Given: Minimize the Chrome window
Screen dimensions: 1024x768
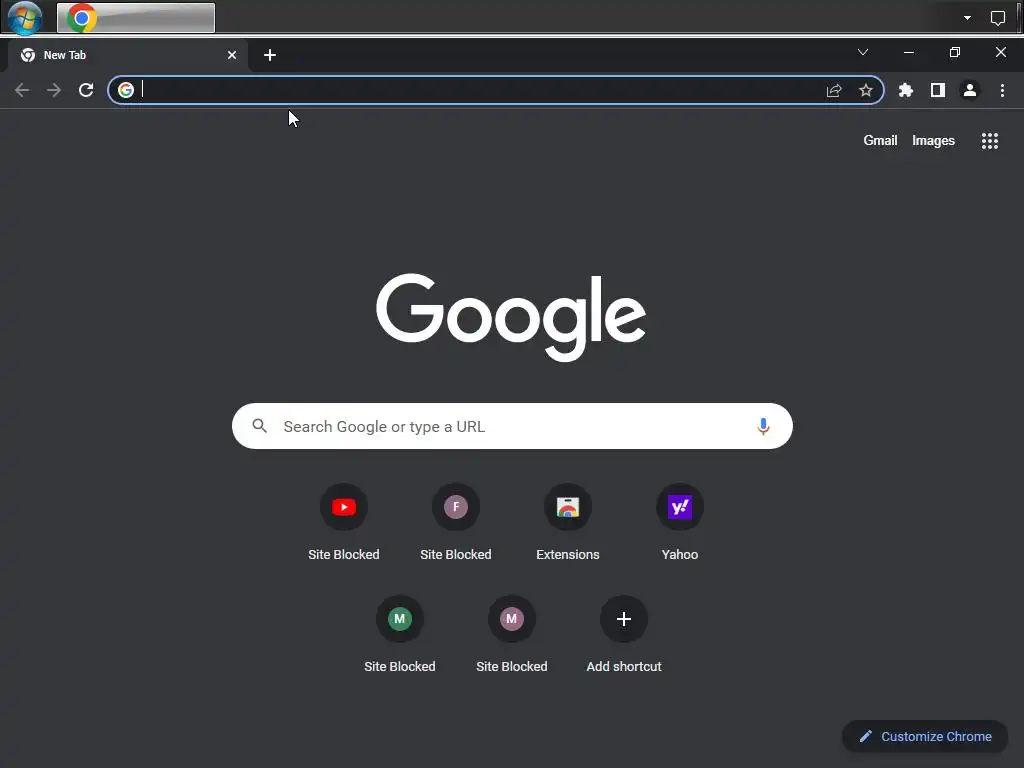Looking at the screenshot, I should (x=908, y=52).
